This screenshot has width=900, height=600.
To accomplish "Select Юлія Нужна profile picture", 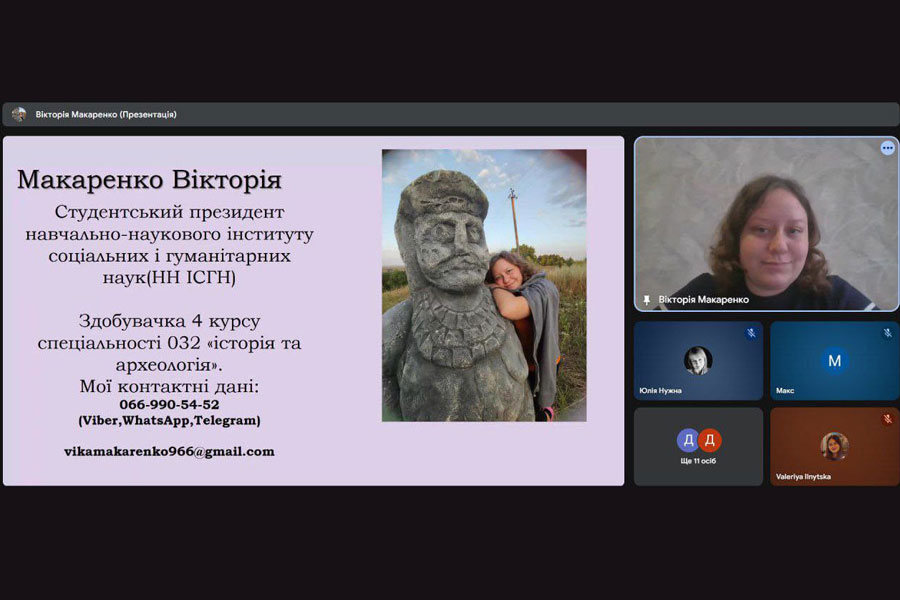I will (x=698, y=361).
